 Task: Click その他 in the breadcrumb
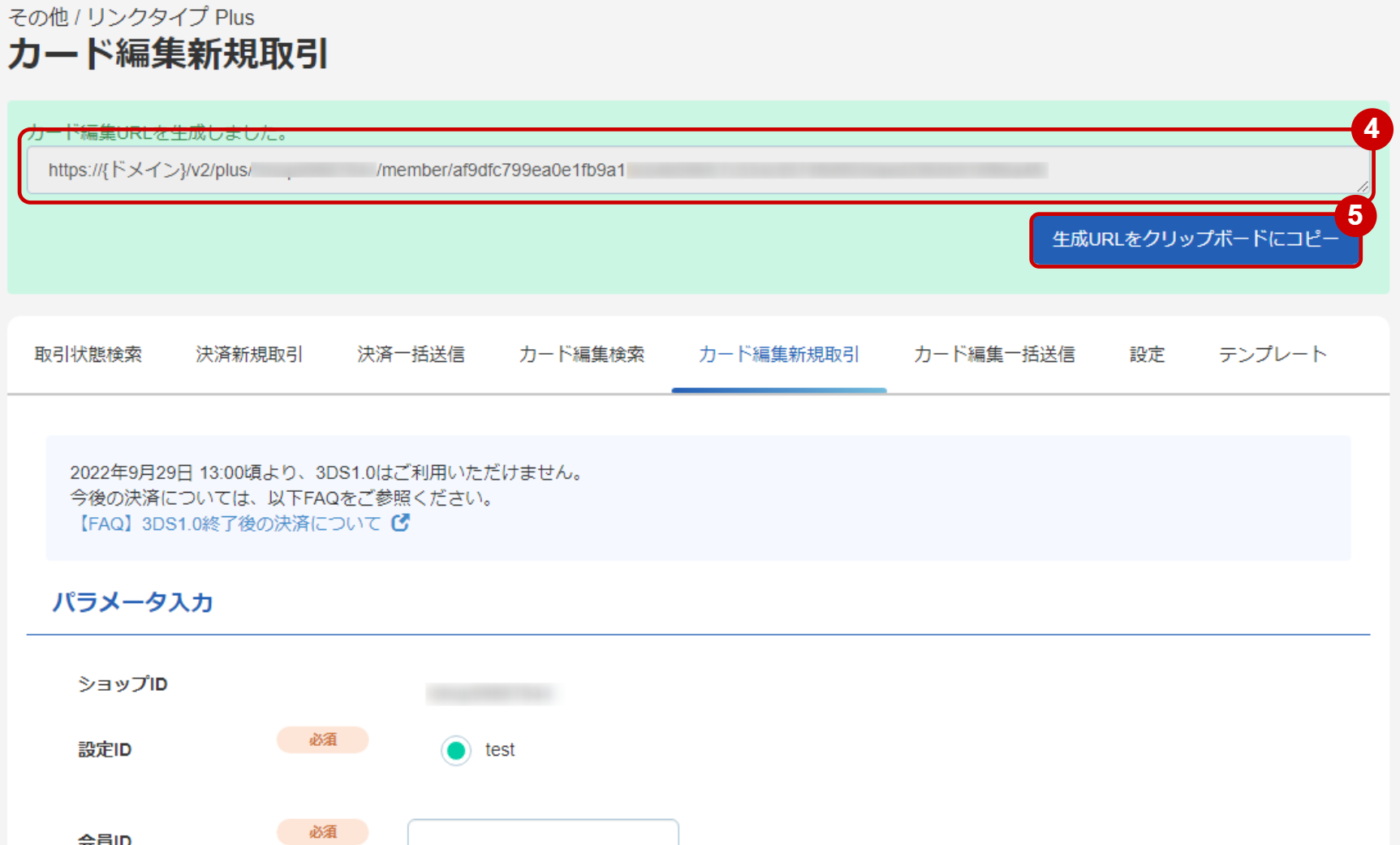point(37,16)
